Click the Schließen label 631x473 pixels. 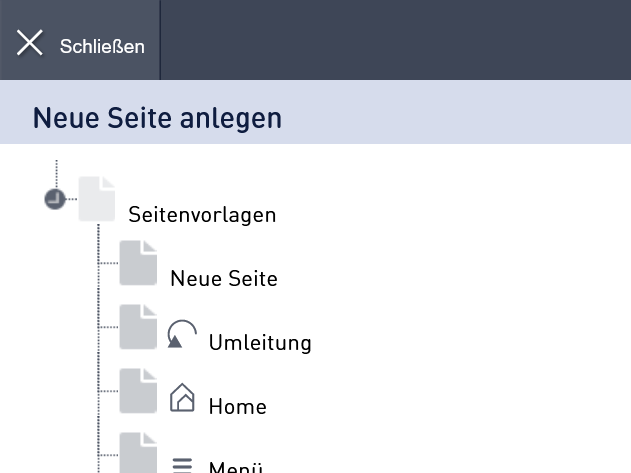(102, 46)
